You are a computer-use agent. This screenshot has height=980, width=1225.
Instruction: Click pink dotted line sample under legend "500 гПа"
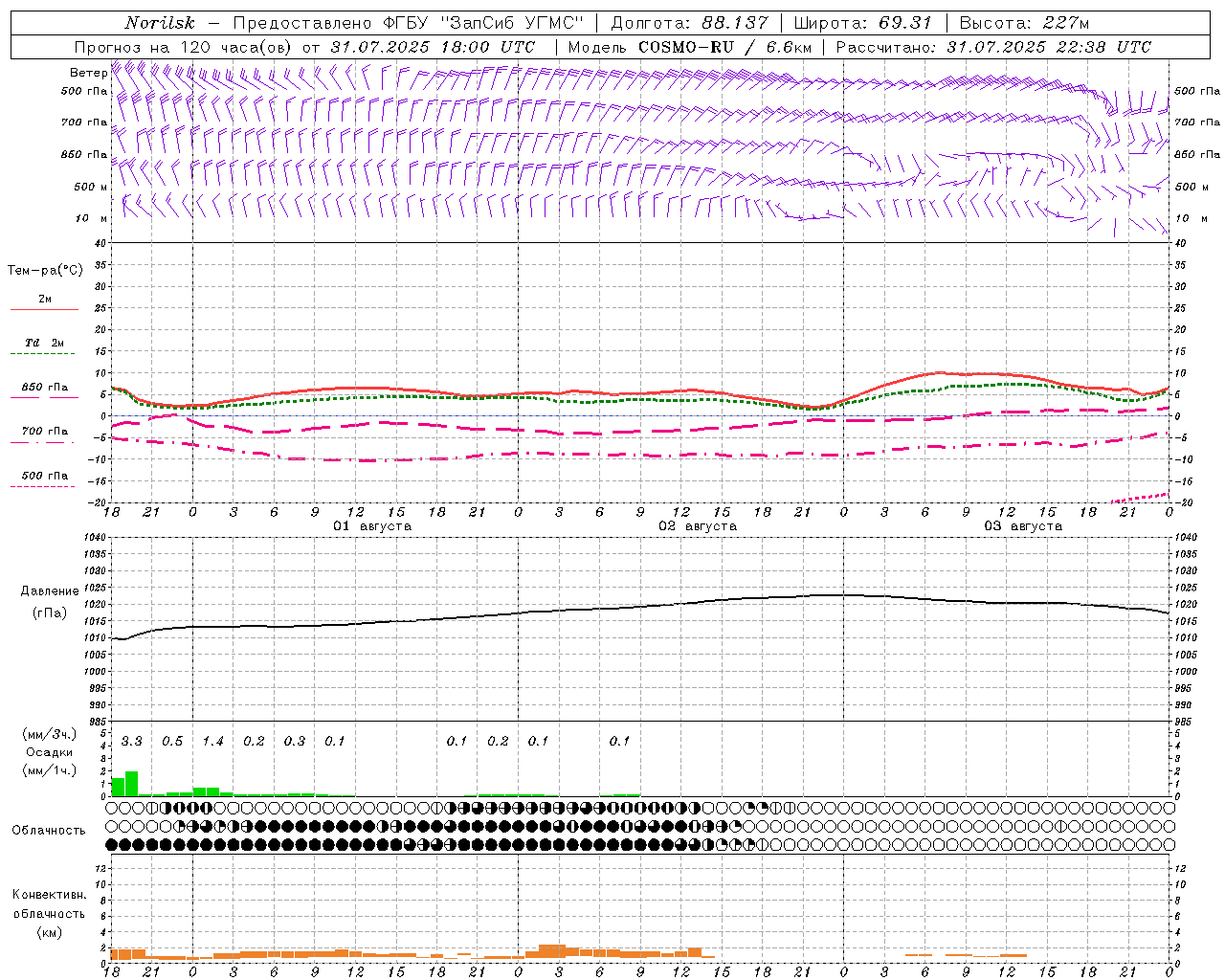[x=42, y=487]
